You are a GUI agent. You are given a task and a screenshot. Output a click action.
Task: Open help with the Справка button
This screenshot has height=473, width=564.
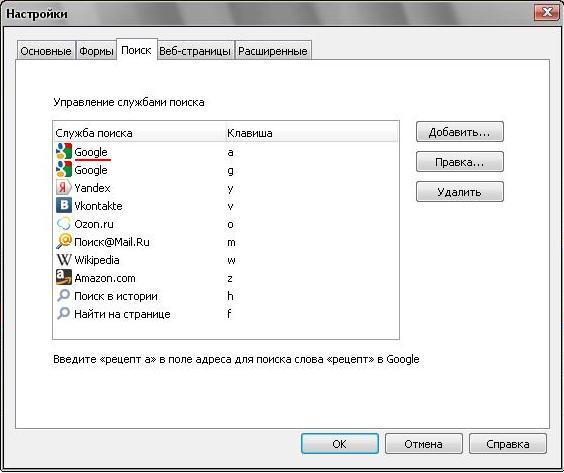click(x=508, y=444)
